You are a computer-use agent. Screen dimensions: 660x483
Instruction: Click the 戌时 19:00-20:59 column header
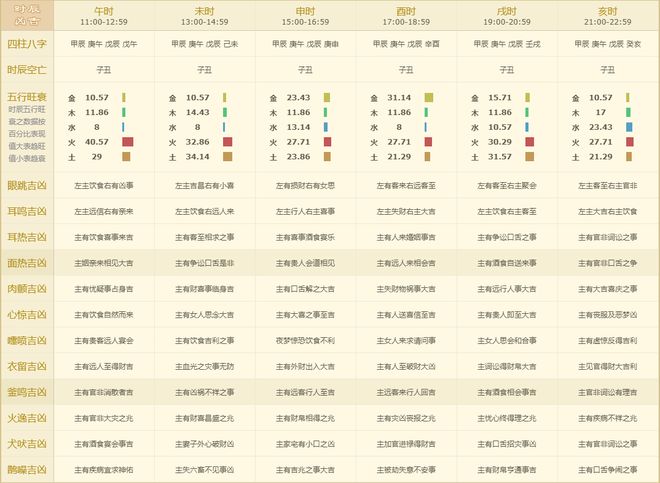point(507,16)
